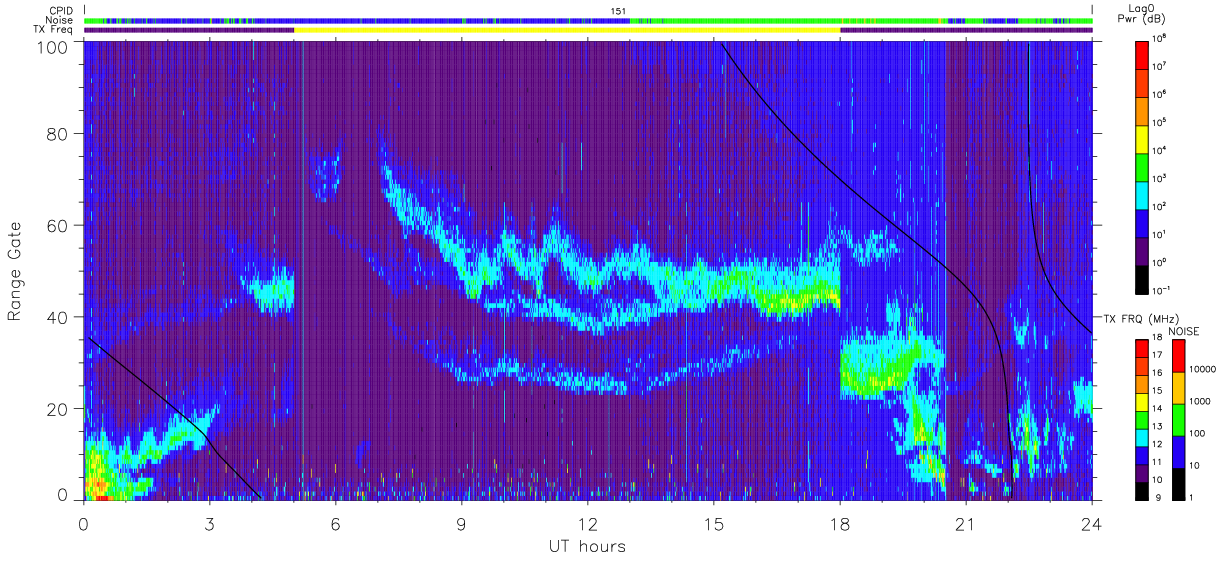Select the UT hours axis title

click(x=587, y=546)
